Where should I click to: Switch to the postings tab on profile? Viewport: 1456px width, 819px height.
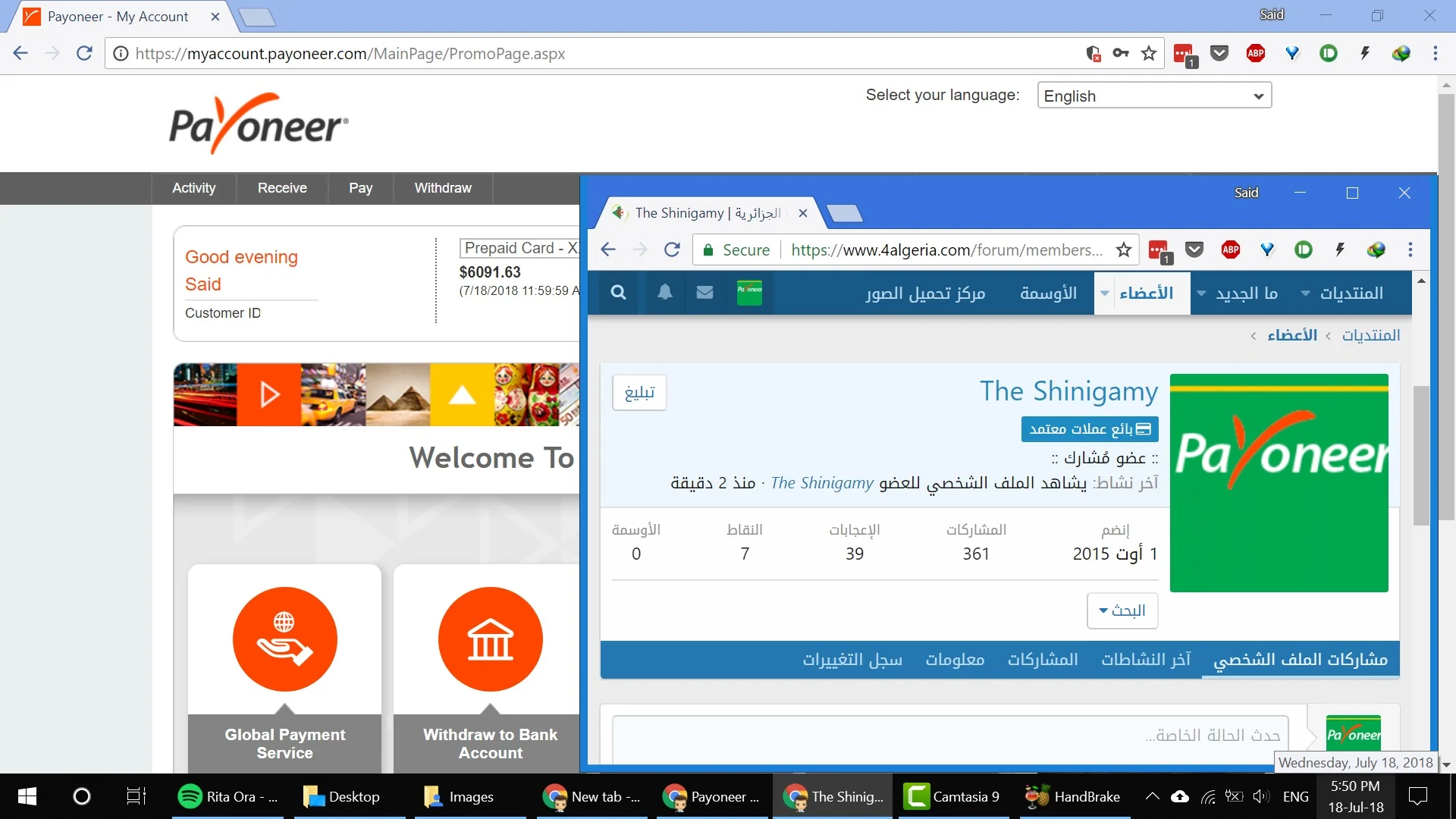[x=1043, y=660]
